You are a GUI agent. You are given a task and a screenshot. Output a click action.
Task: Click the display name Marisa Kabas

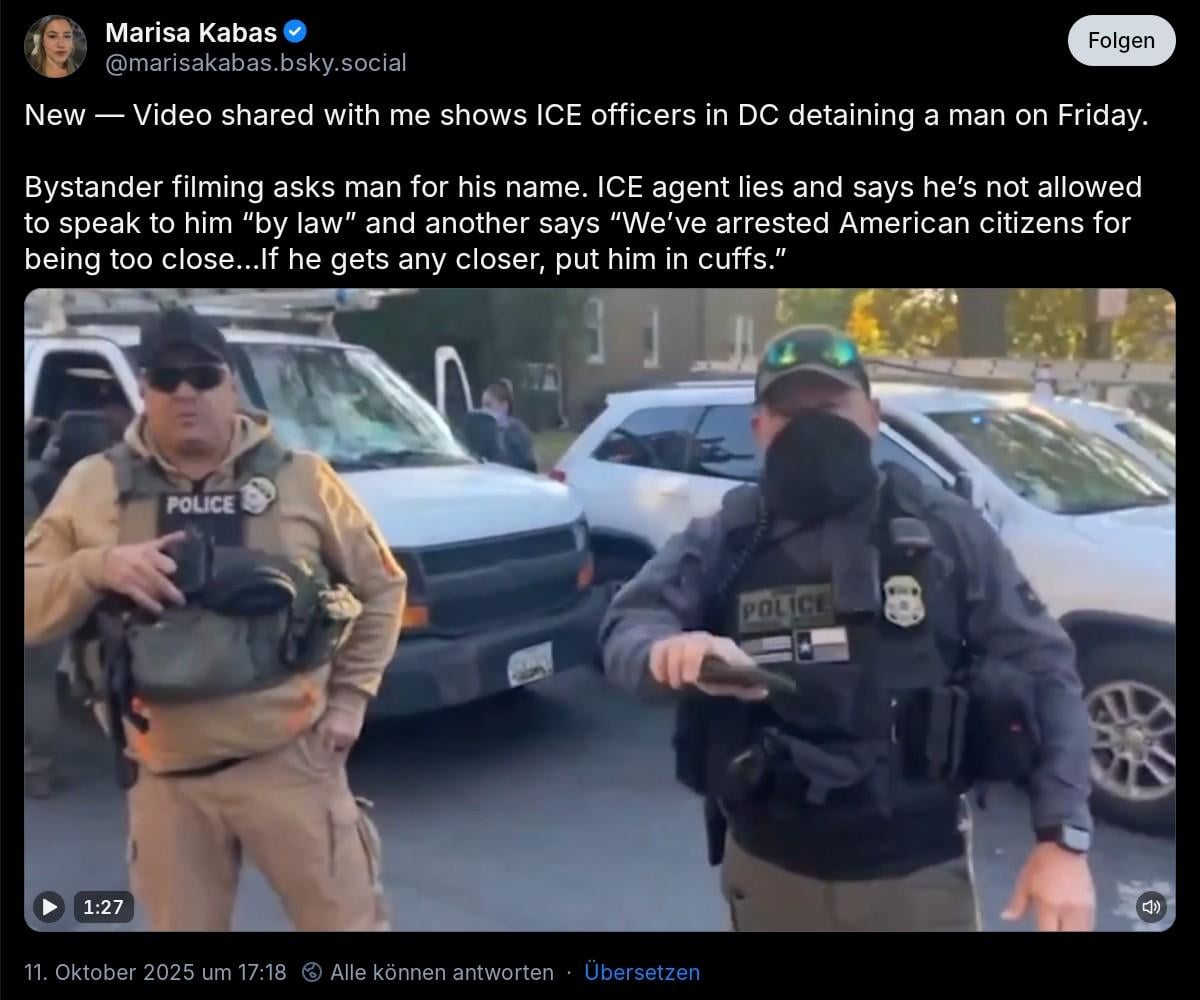click(191, 32)
